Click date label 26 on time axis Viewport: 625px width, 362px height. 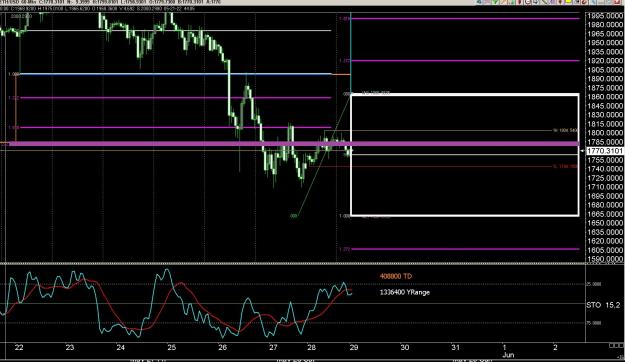coord(222,347)
